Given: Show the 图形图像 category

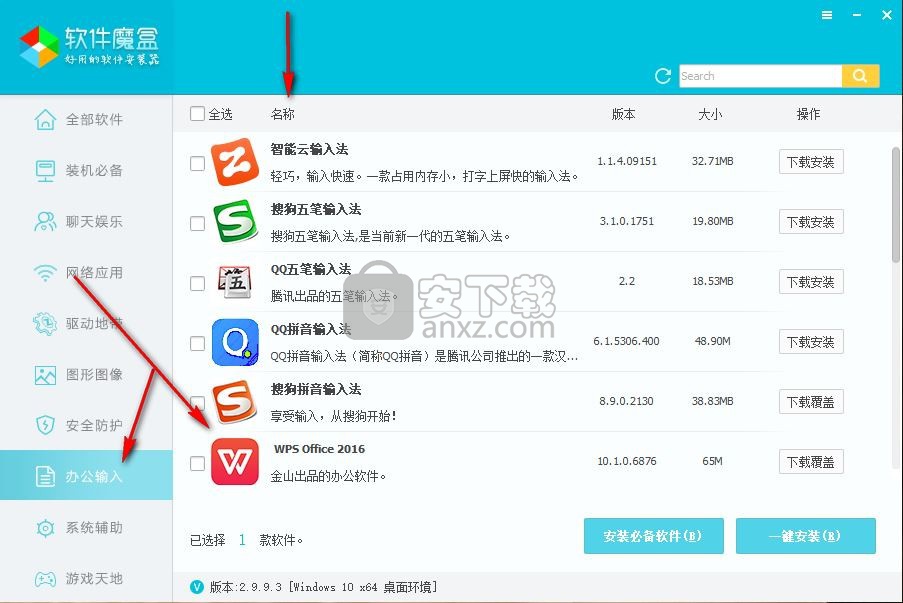Looking at the screenshot, I should pos(86,375).
